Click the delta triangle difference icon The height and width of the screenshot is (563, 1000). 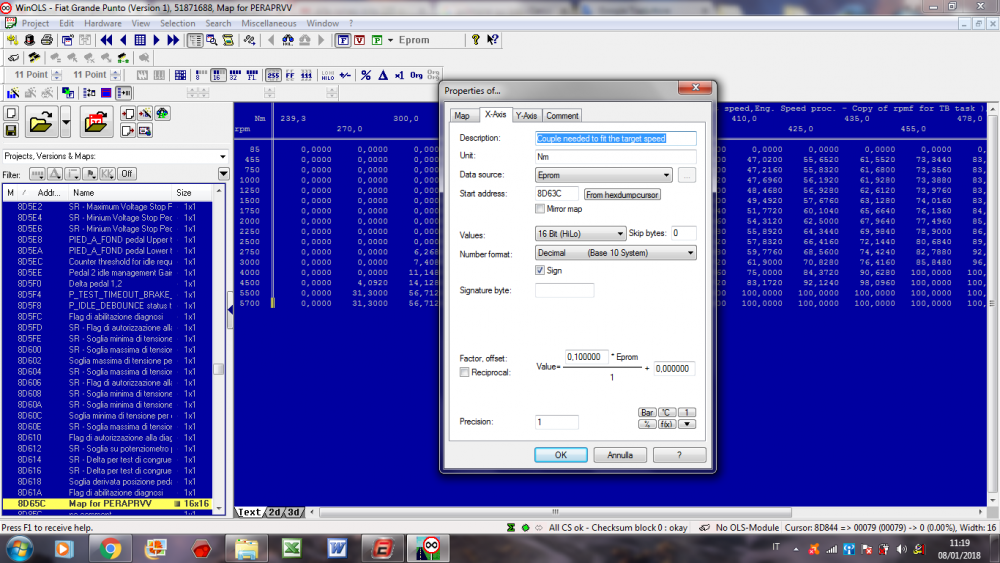tap(382, 75)
